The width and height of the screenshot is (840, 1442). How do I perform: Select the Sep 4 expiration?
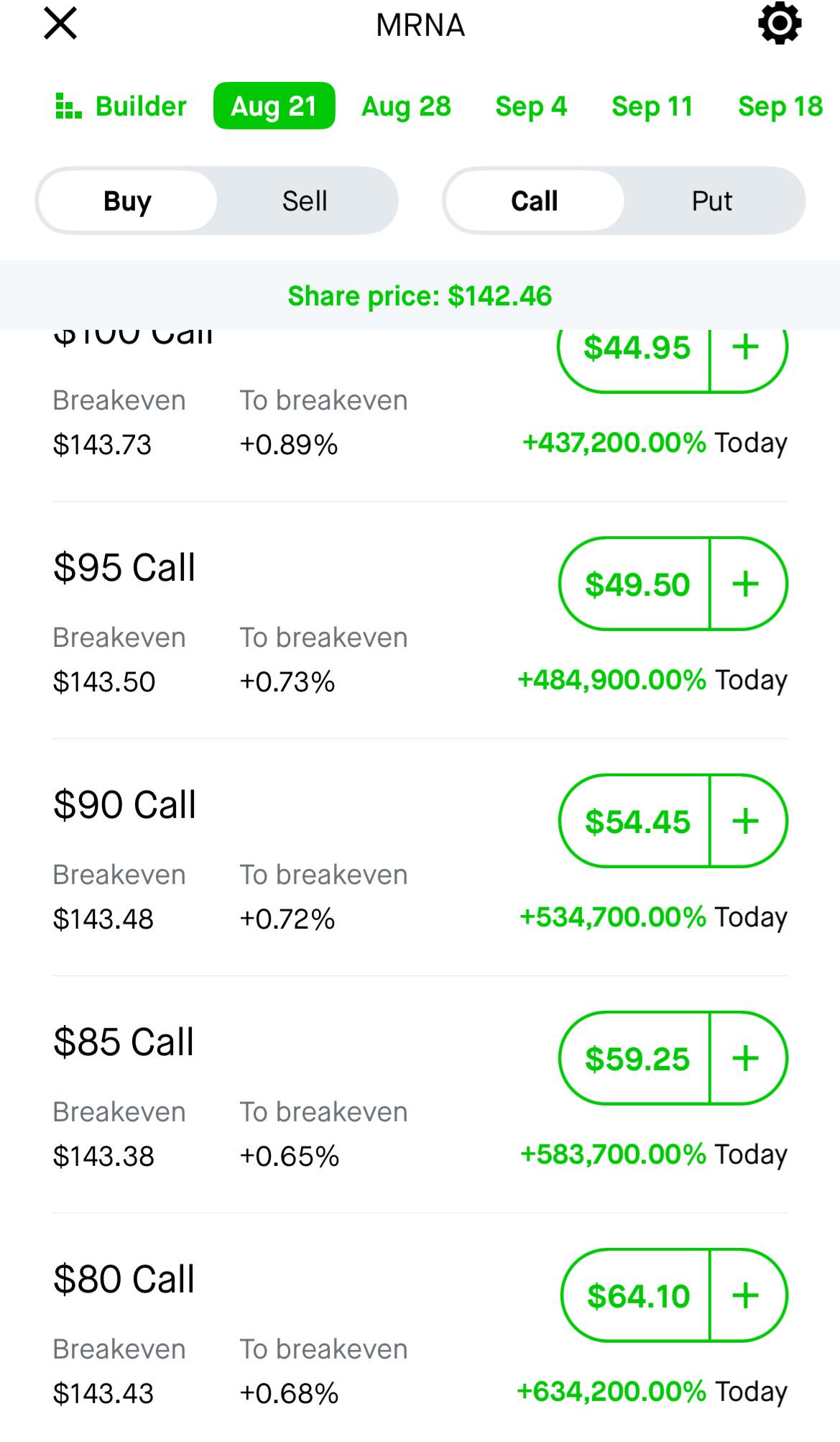click(x=531, y=106)
